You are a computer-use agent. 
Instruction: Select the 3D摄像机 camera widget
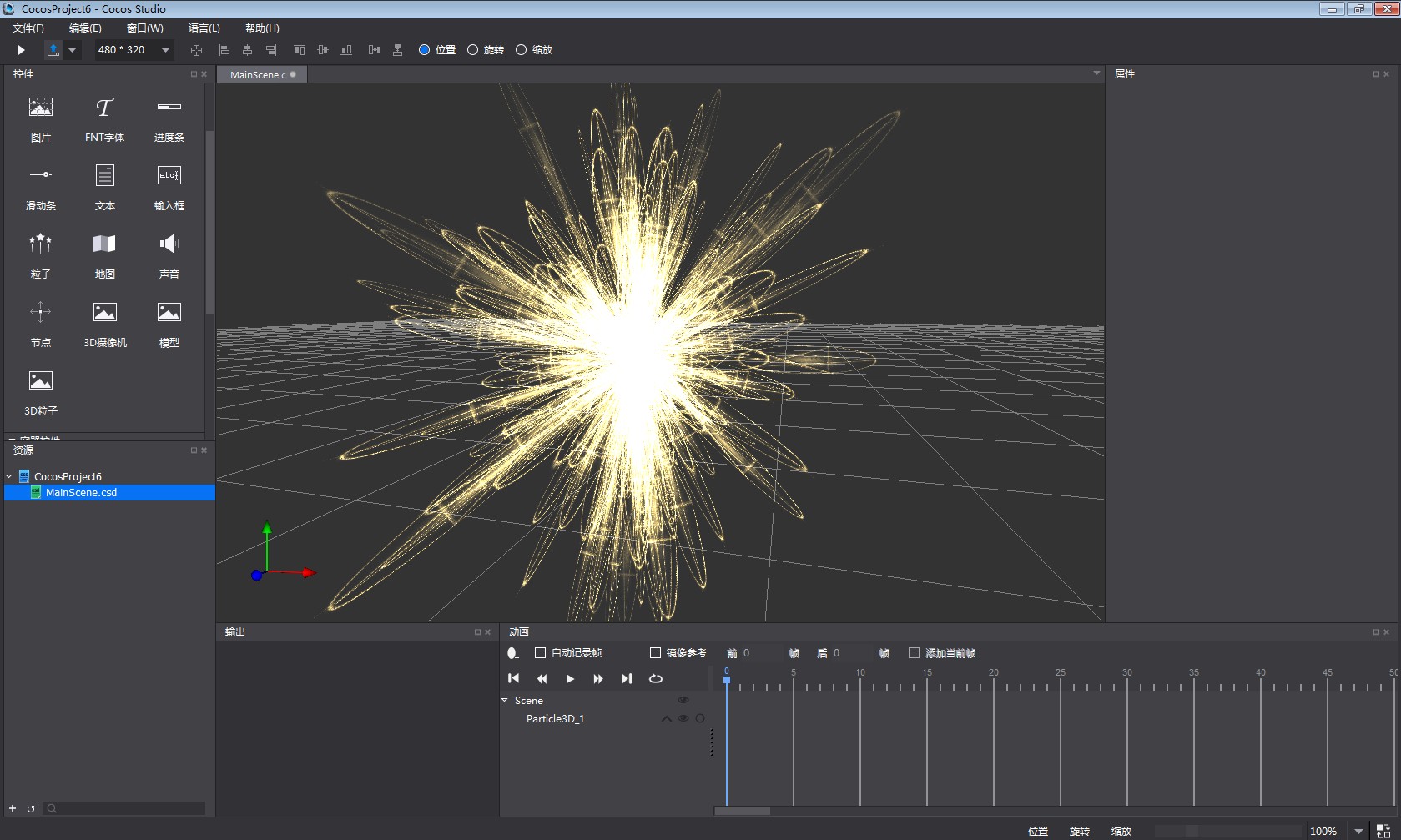pos(104,324)
